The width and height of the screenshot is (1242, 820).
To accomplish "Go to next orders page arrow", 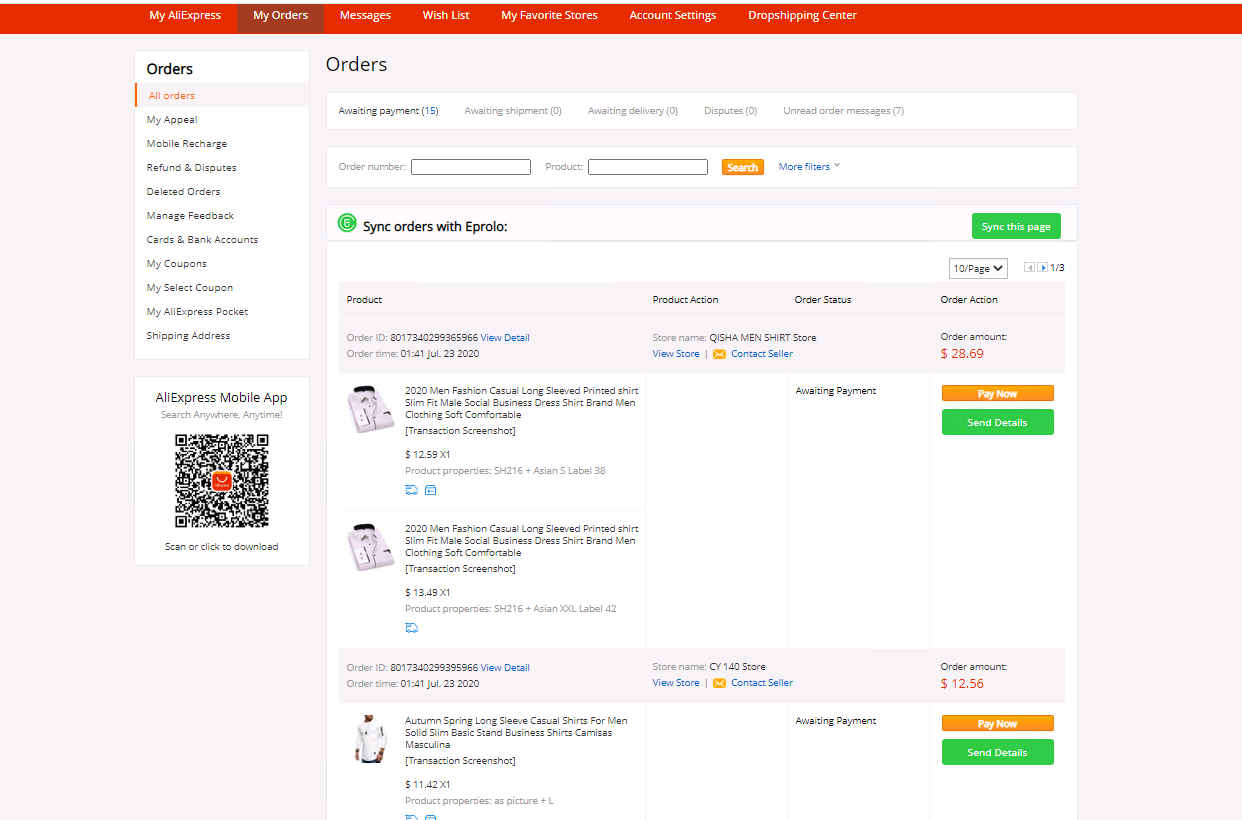I will pos(1043,268).
